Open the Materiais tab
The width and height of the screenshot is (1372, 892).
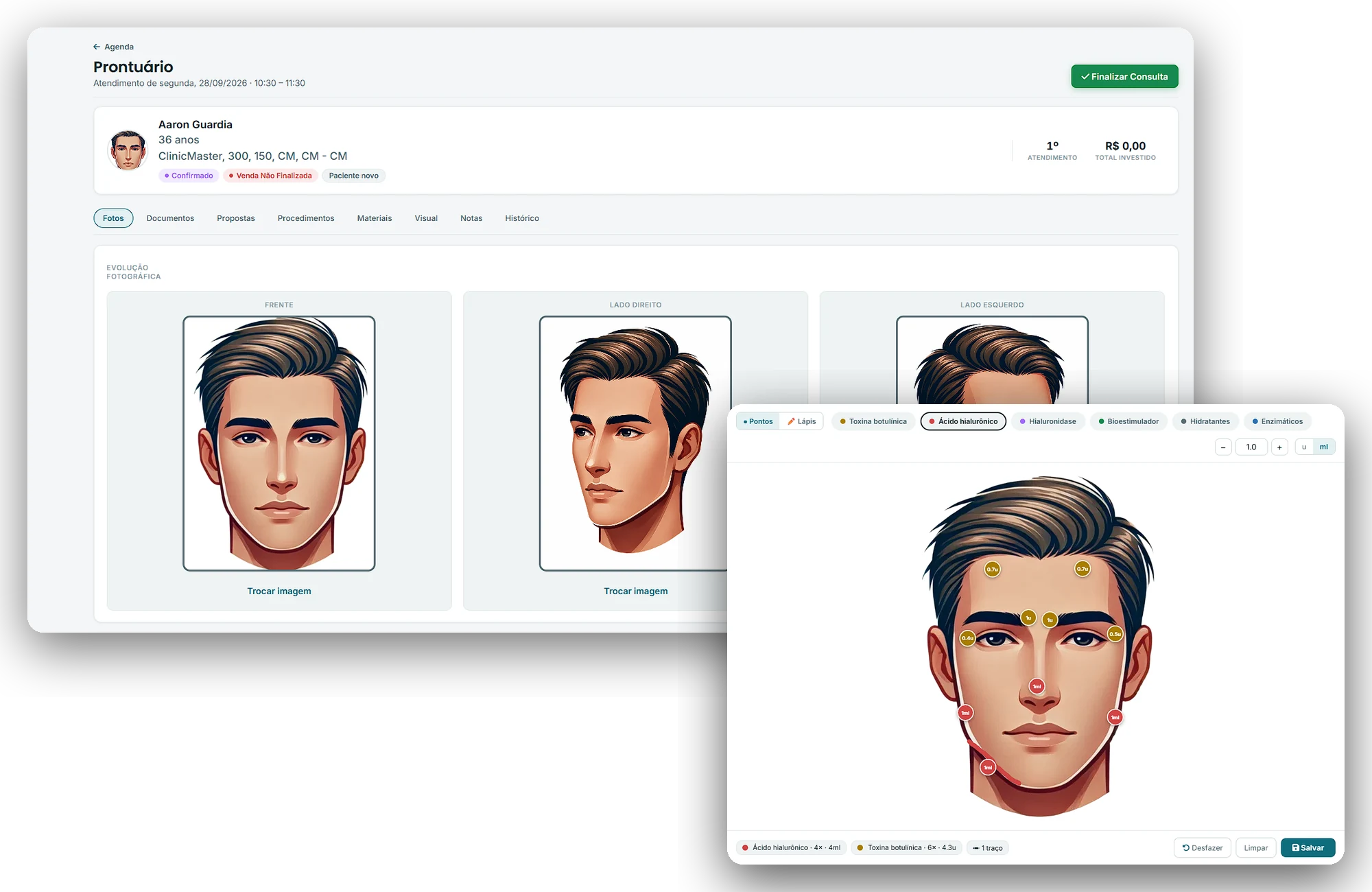[x=375, y=218]
